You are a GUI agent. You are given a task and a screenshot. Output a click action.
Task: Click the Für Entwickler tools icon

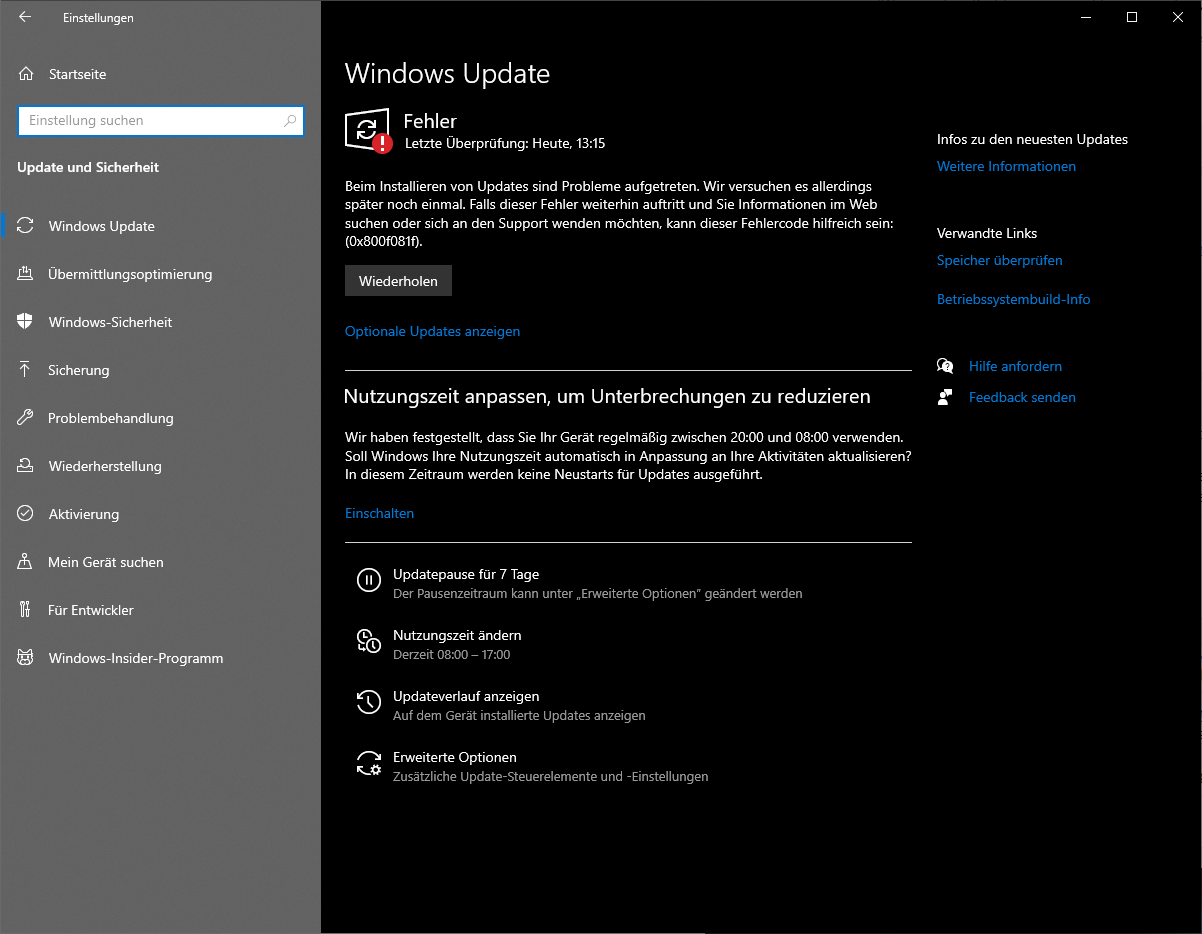(x=26, y=610)
